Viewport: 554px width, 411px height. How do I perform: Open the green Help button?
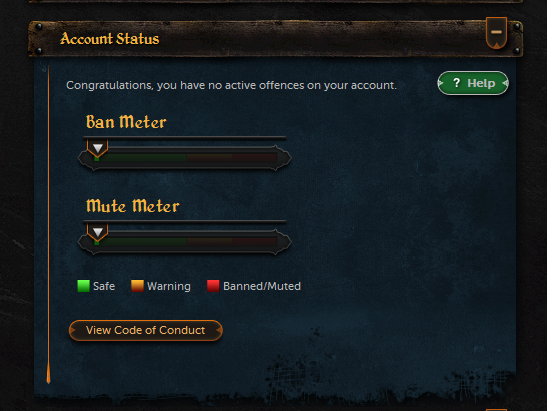click(473, 83)
